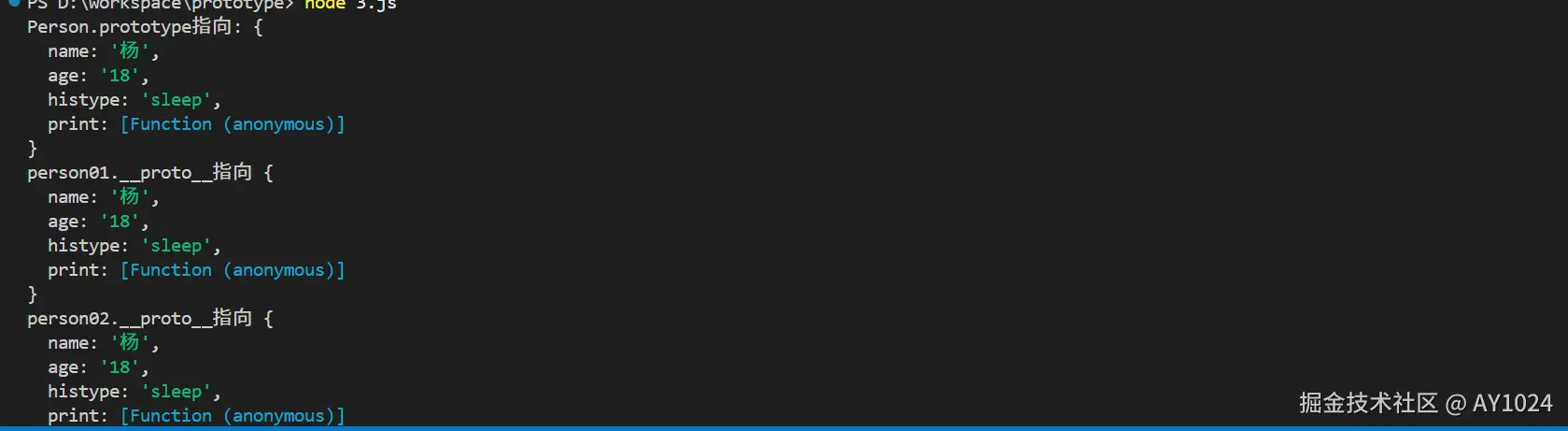
Task: Click the blue command decoration dot
Action: point(14,3)
